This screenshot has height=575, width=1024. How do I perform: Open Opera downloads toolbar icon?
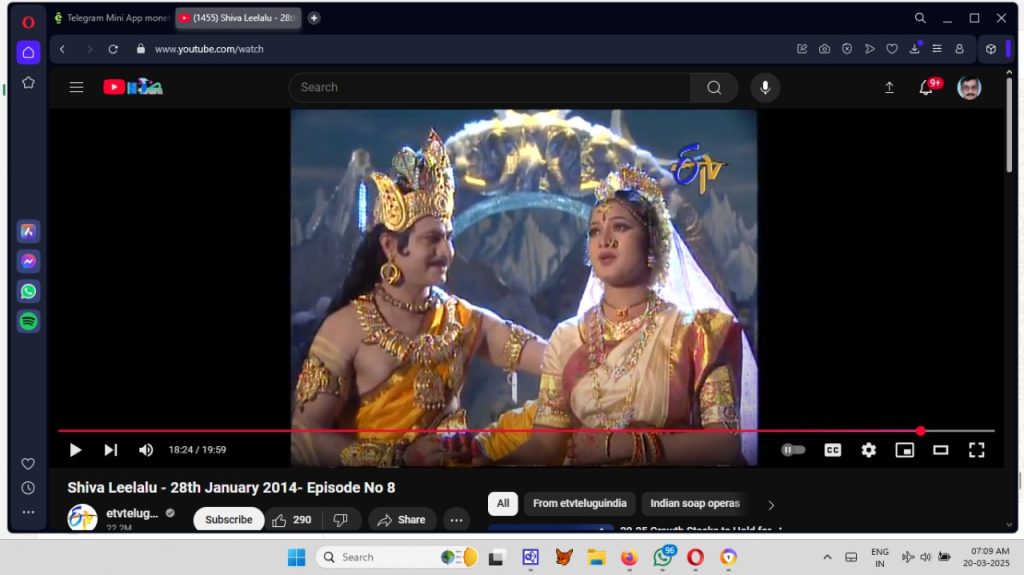tap(915, 49)
